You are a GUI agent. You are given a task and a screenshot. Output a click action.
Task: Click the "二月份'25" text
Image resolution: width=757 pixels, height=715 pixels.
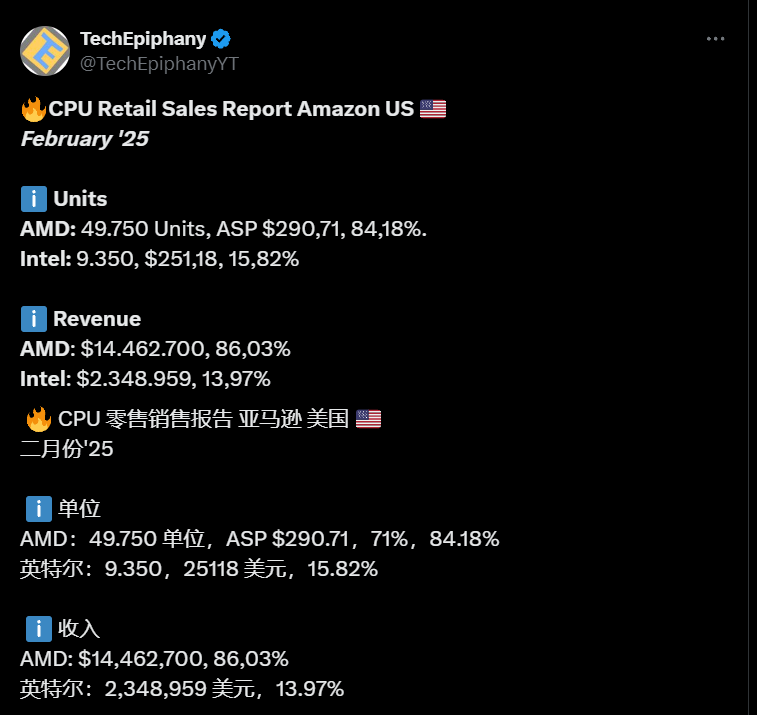click(67, 449)
